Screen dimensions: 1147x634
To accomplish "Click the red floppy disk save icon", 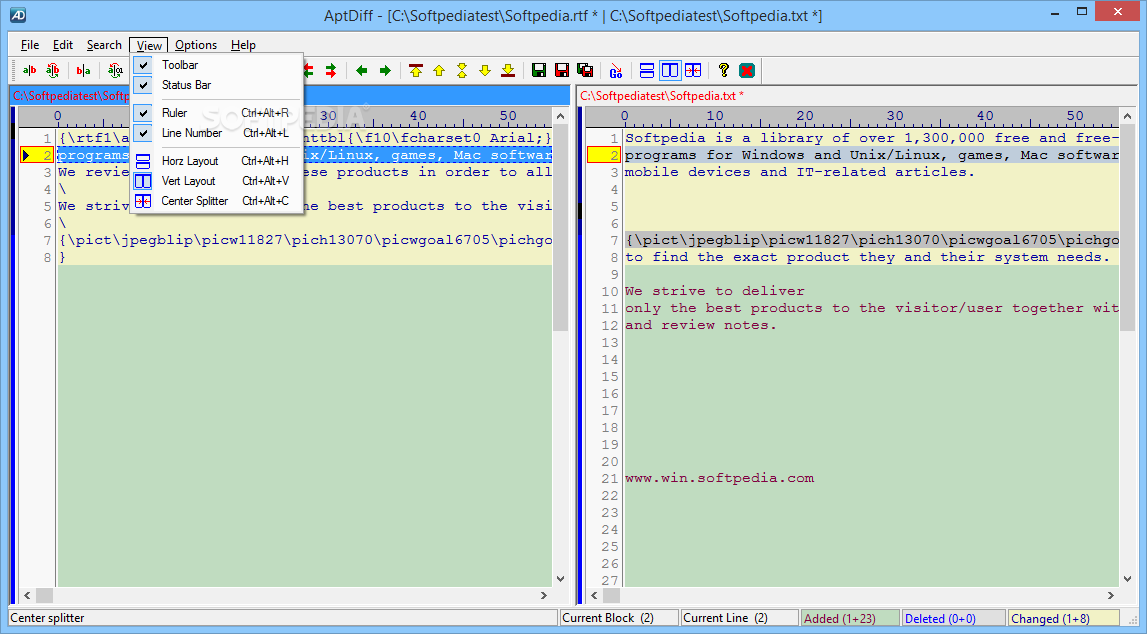I will coord(562,70).
